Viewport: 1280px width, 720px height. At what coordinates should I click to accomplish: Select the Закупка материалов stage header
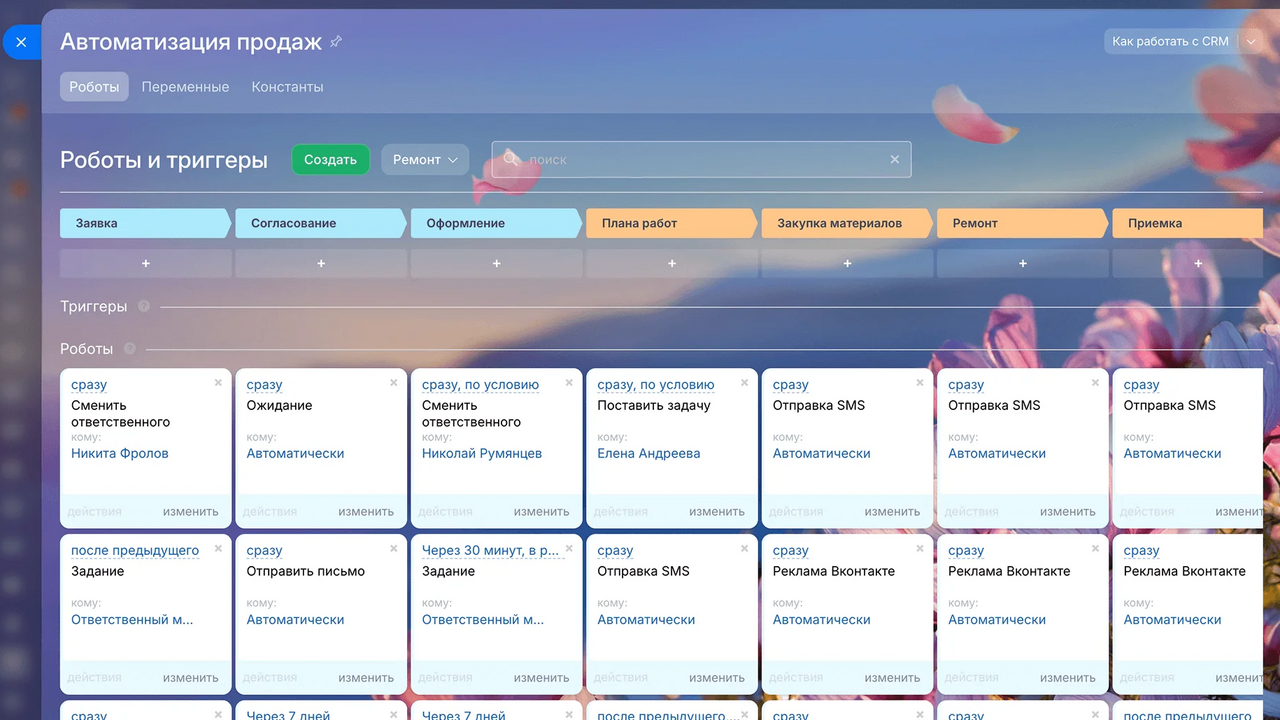point(848,223)
